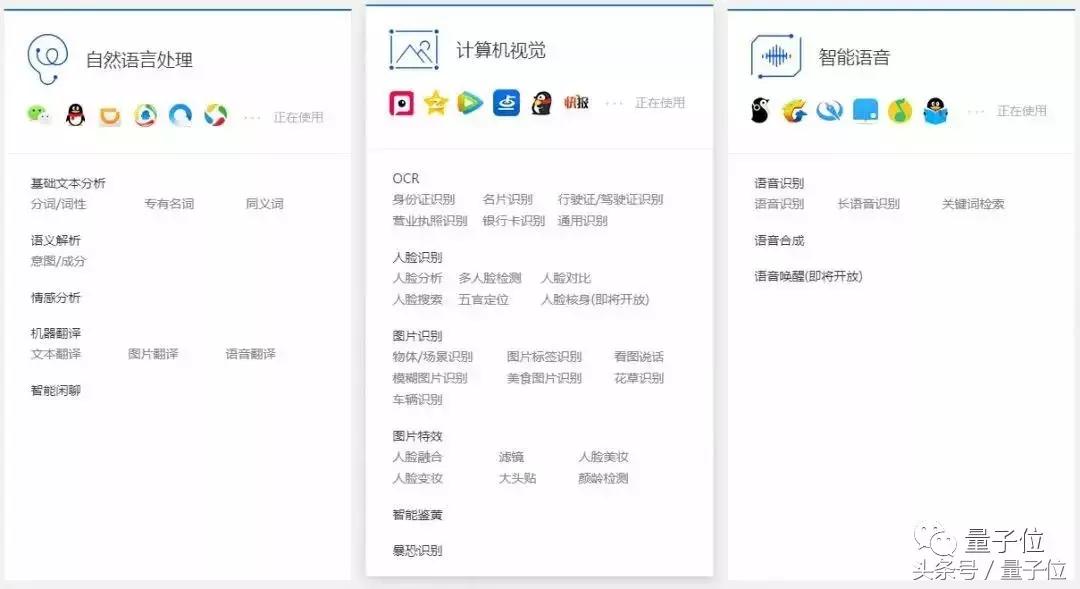Click the QQ音乐 green note icon

tap(899, 110)
